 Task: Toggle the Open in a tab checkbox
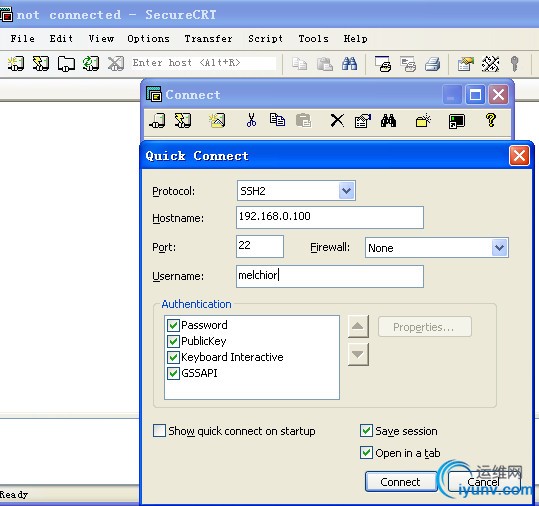point(366,453)
